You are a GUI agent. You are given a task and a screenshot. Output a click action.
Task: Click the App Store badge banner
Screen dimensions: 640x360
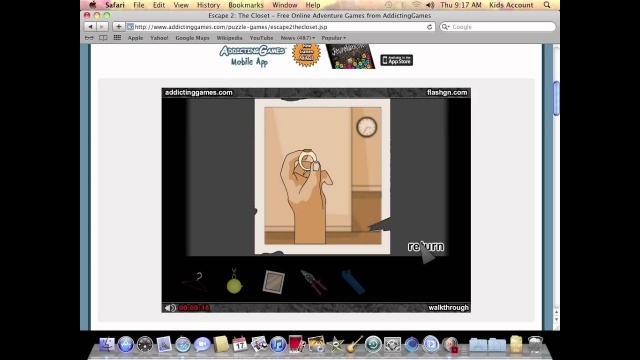[396, 60]
